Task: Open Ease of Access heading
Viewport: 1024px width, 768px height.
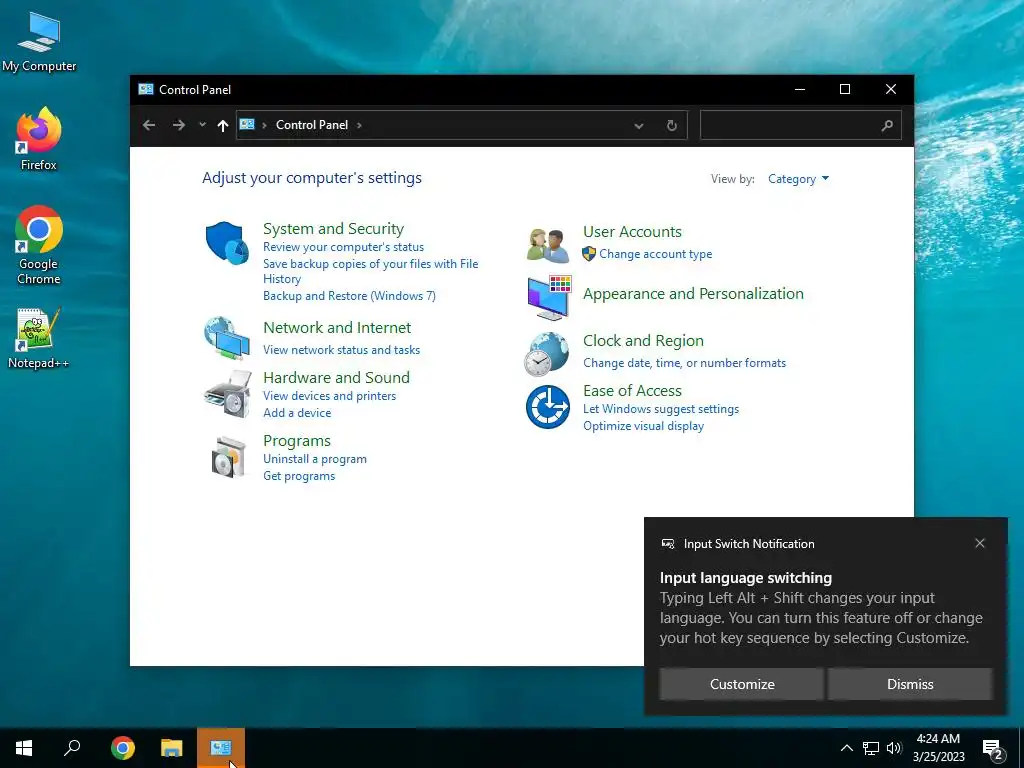Action: (632, 391)
